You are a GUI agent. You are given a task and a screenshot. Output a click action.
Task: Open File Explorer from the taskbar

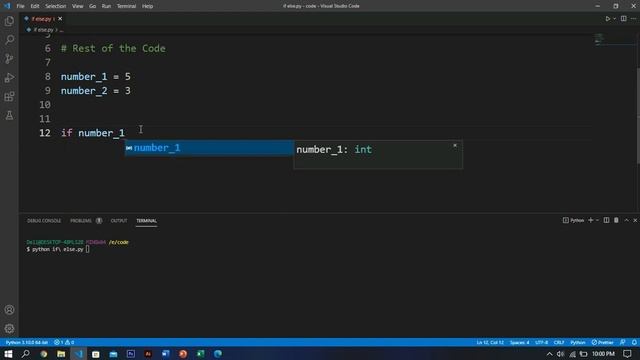point(61,354)
